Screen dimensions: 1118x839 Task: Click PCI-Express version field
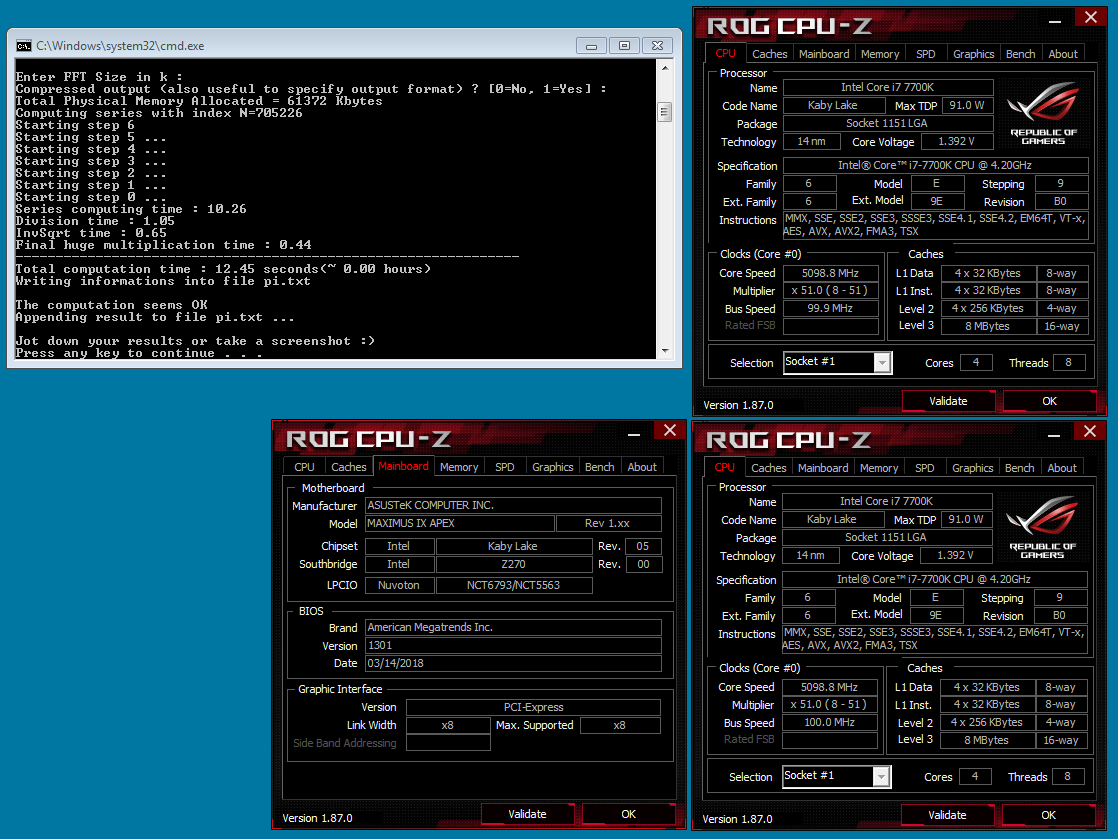533,707
